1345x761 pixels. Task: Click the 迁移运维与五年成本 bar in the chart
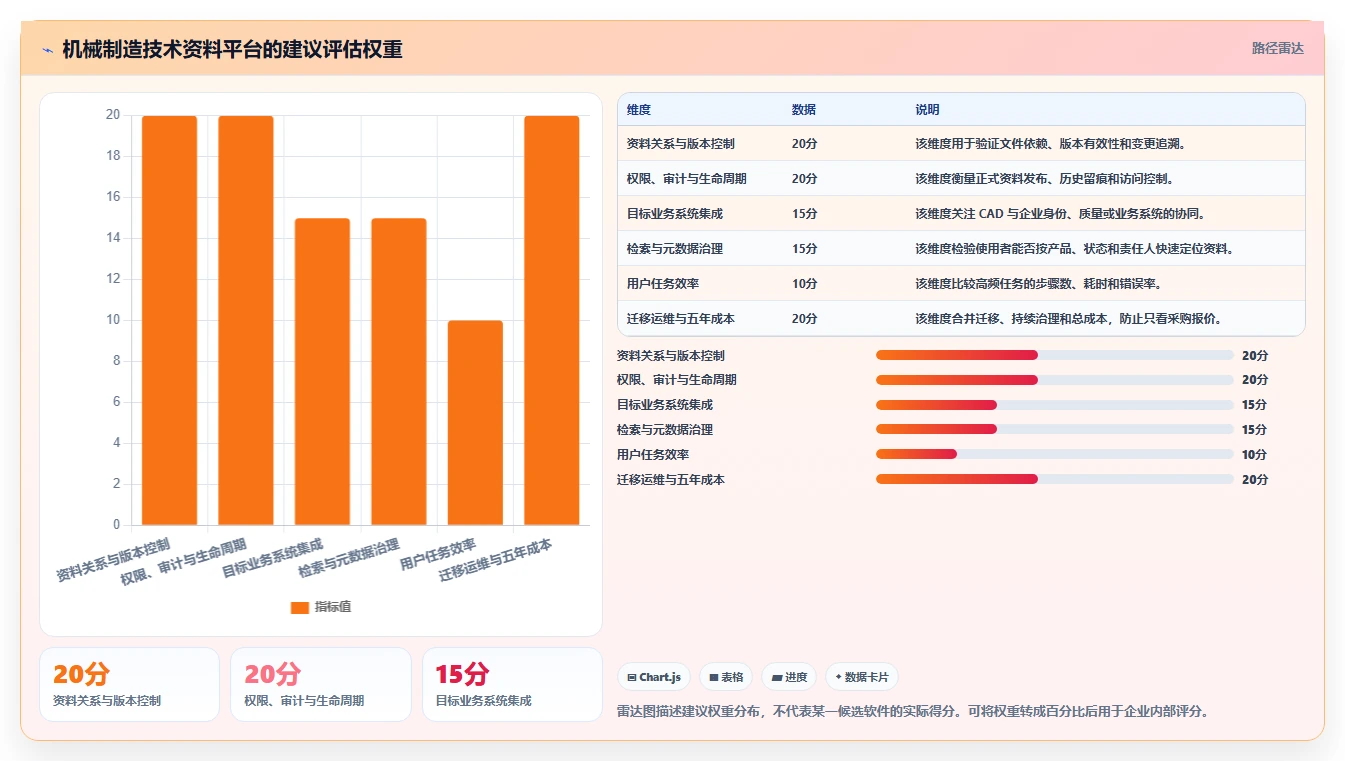(x=552, y=320)
